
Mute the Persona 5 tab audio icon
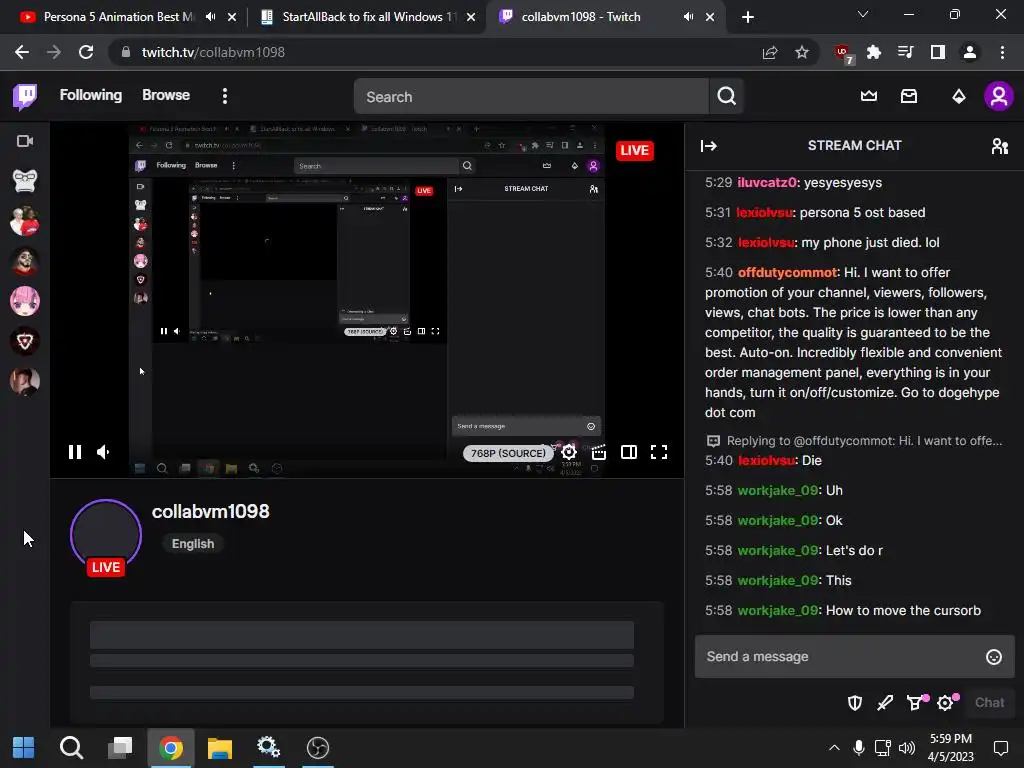click(210, 17)
